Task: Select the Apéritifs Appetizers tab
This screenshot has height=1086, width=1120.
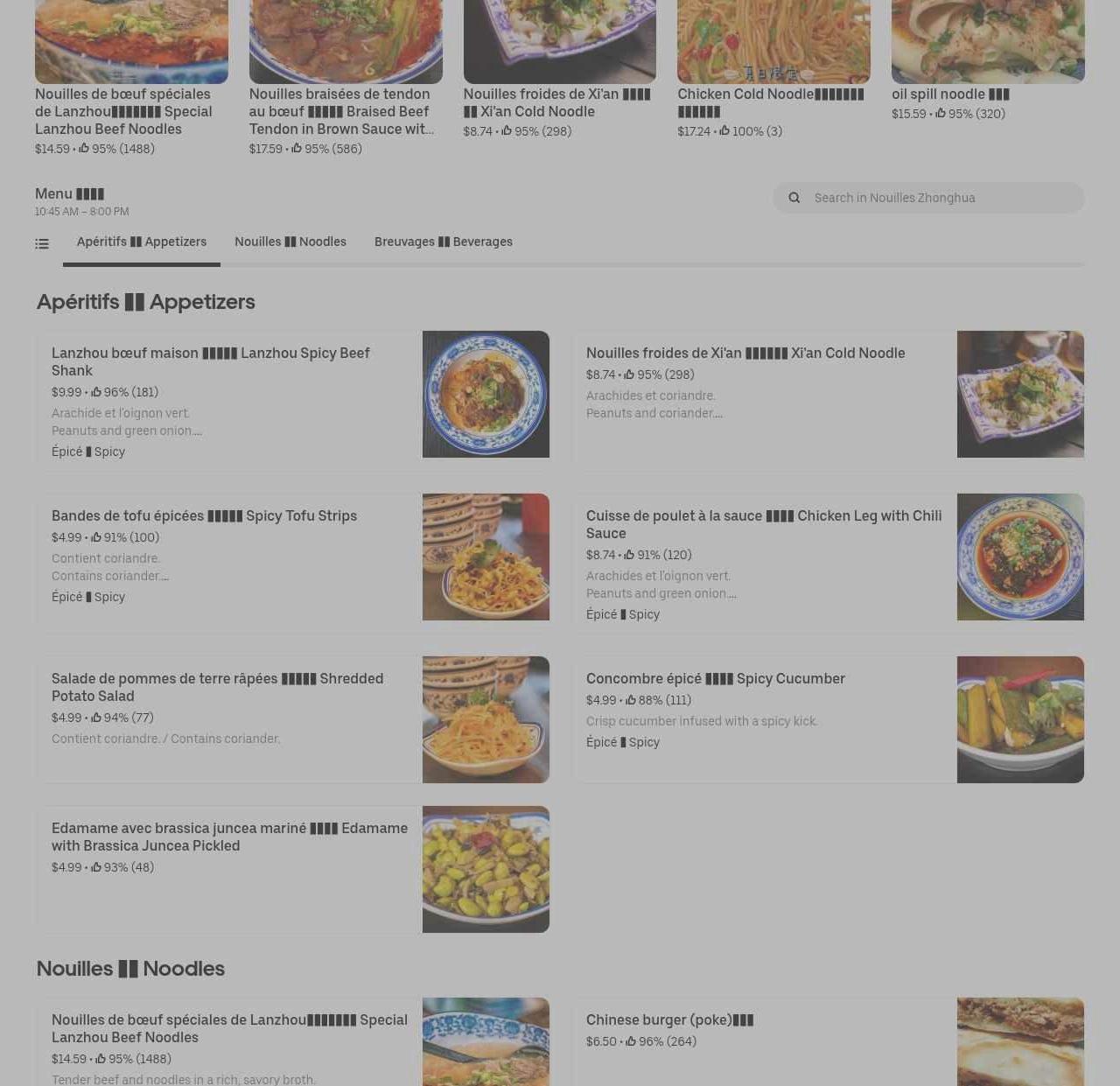Action: tap(142, 242)
